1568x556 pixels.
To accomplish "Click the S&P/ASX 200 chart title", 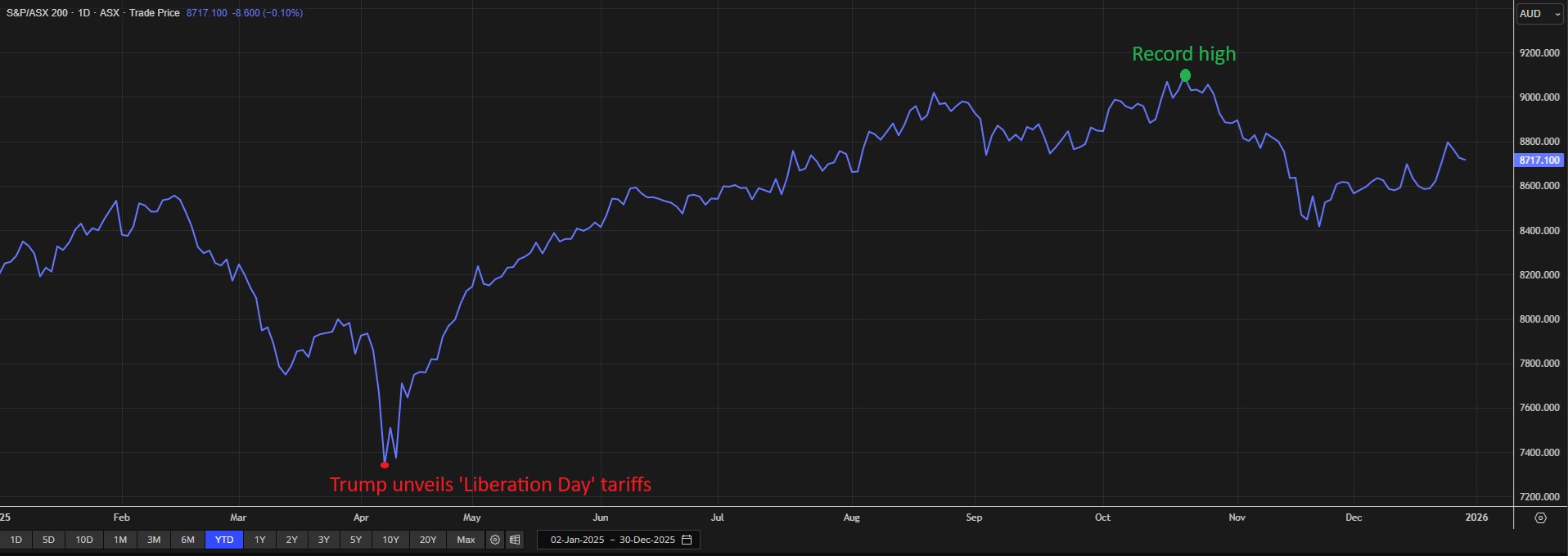I will [x=37, y=13].
